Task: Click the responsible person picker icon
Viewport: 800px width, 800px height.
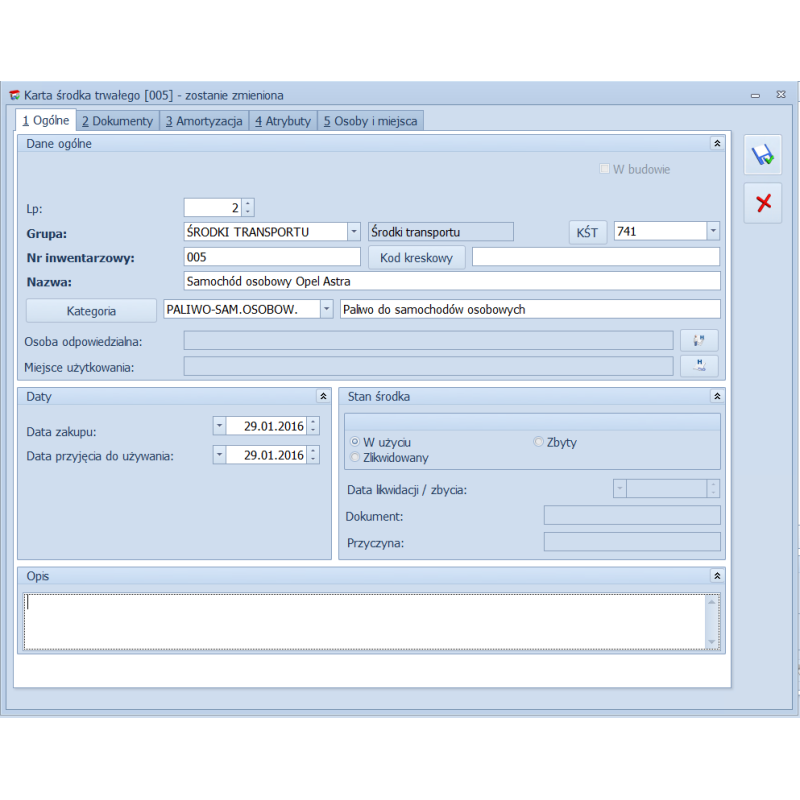Action: pyautogui.click(x=699, y=341)
